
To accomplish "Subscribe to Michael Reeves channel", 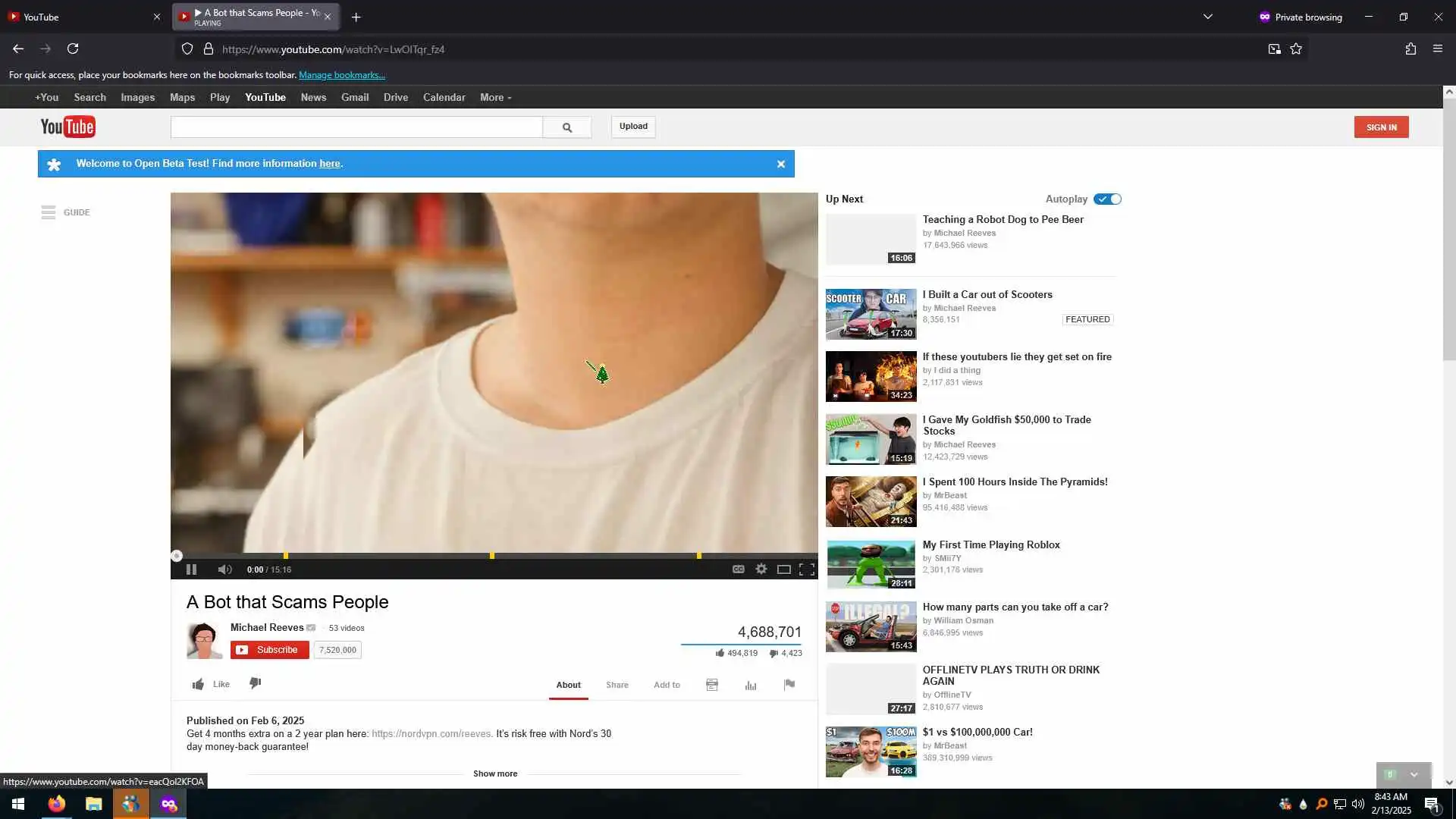I will tap(270, 650).
